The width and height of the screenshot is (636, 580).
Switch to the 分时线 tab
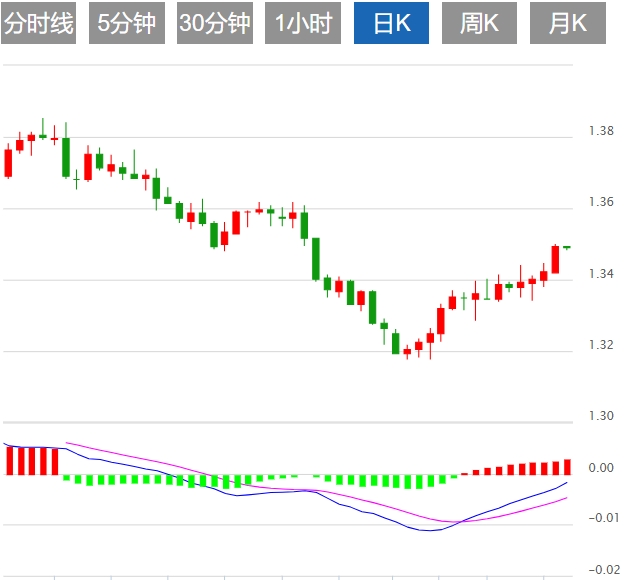click(39, 24)
